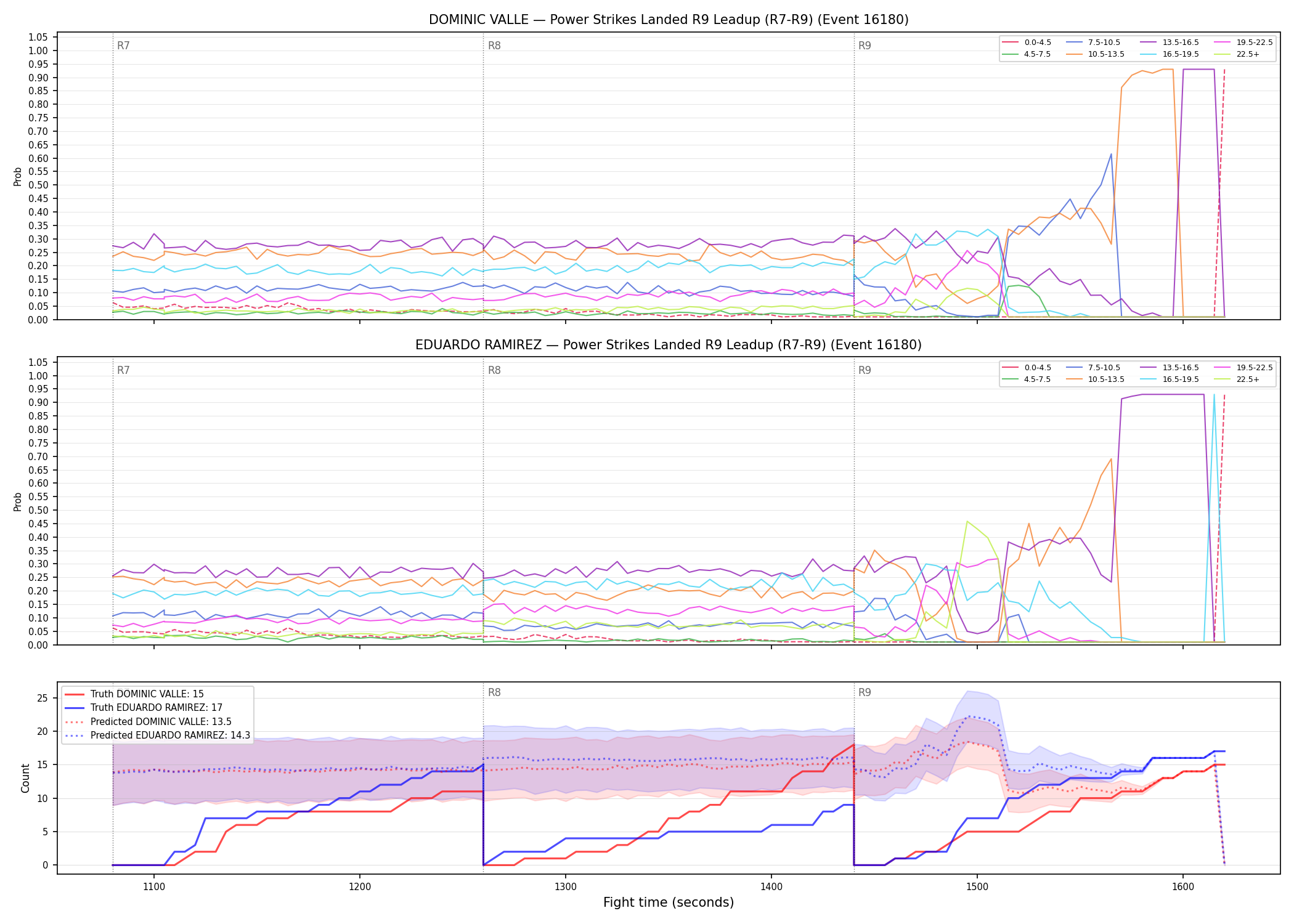
Task: Choose '19.5-22.5' legend entry in Eduardo Ramirez chart
Action: [1244, 368]
